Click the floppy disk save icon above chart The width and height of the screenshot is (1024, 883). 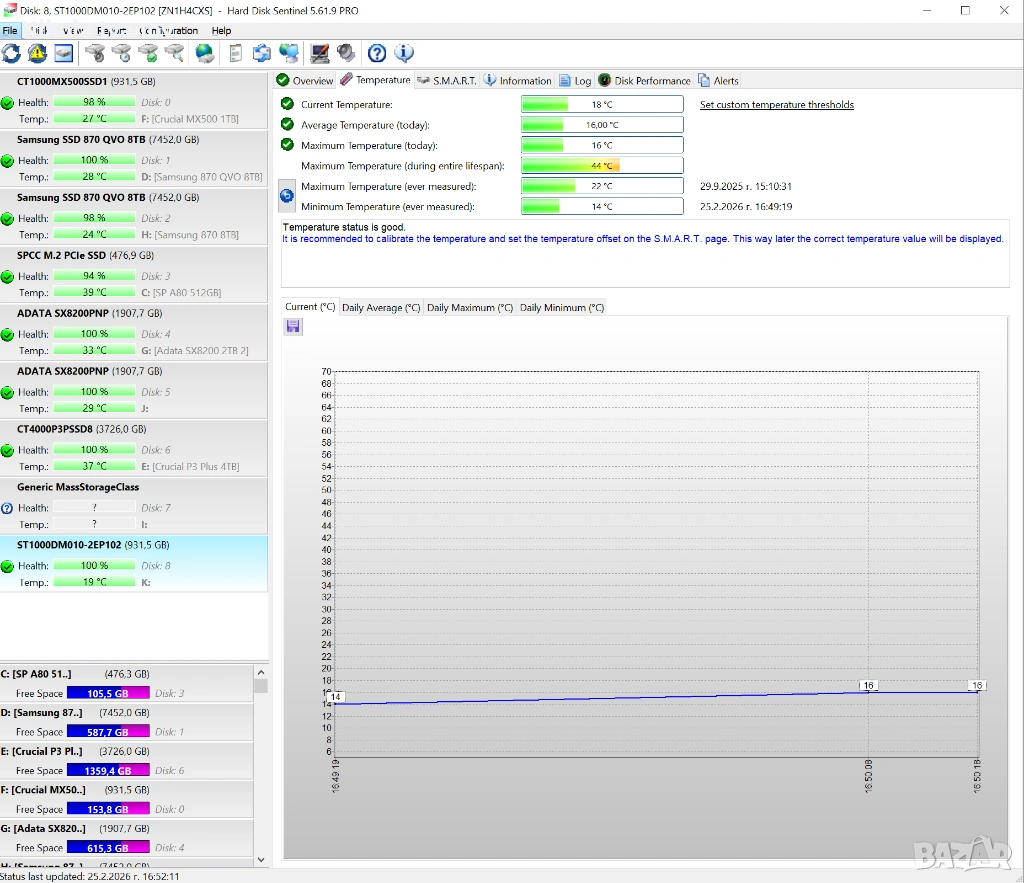pos(293,327)
